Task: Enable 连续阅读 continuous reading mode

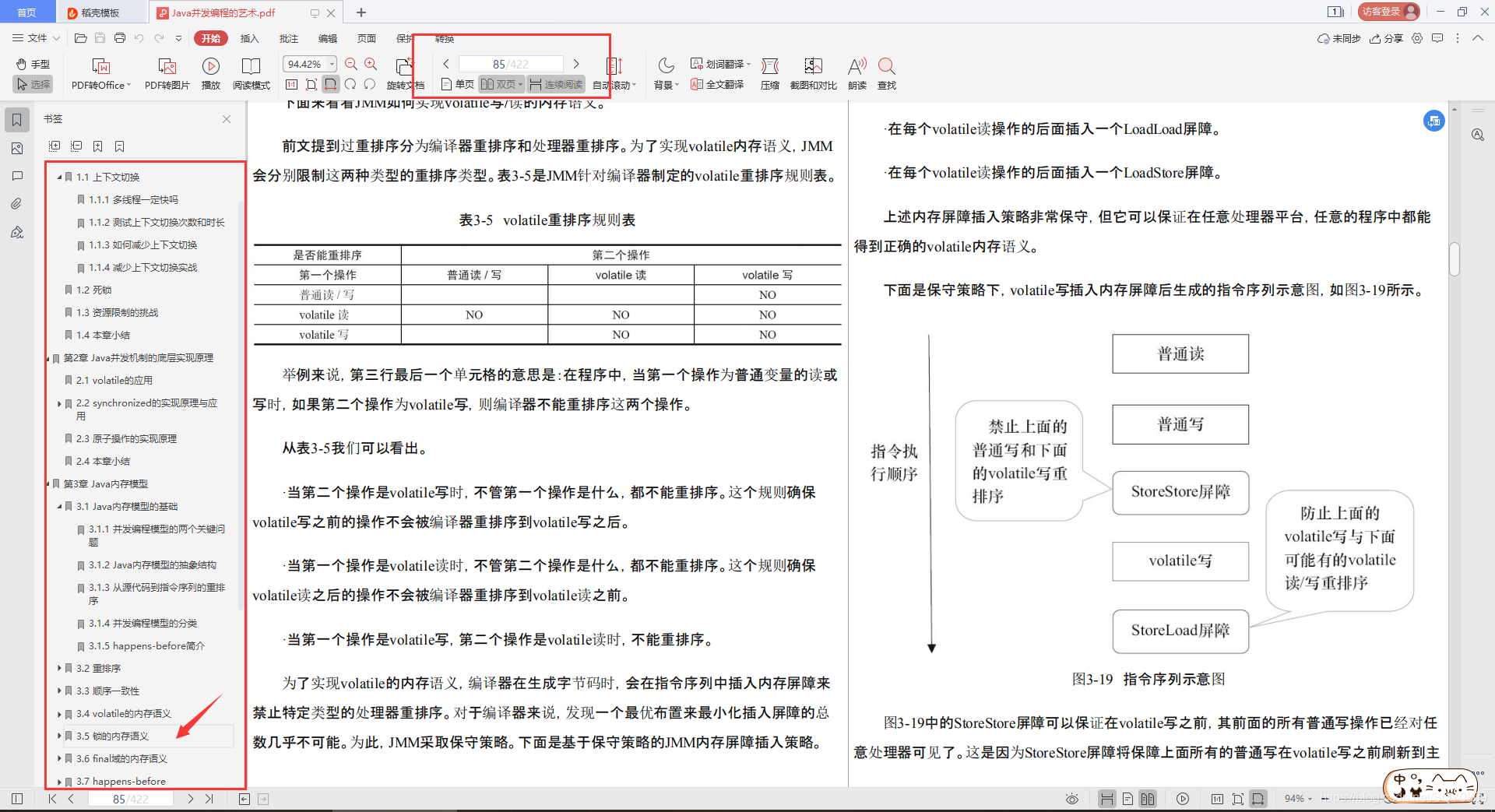Action: [x=555, y=84]
